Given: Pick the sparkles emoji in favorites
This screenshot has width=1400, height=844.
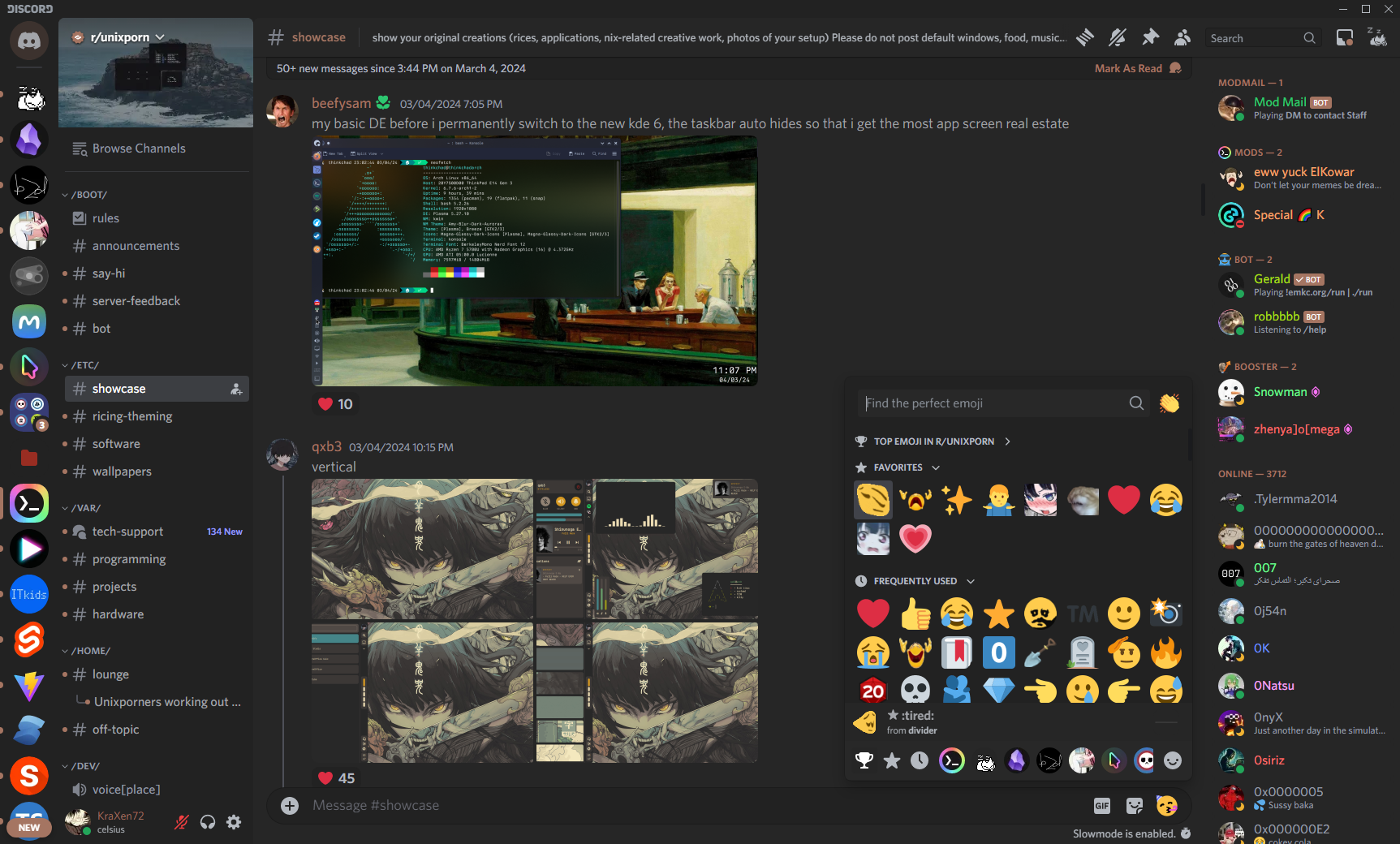Looking at the screenshot, I should tap(957, 500).
